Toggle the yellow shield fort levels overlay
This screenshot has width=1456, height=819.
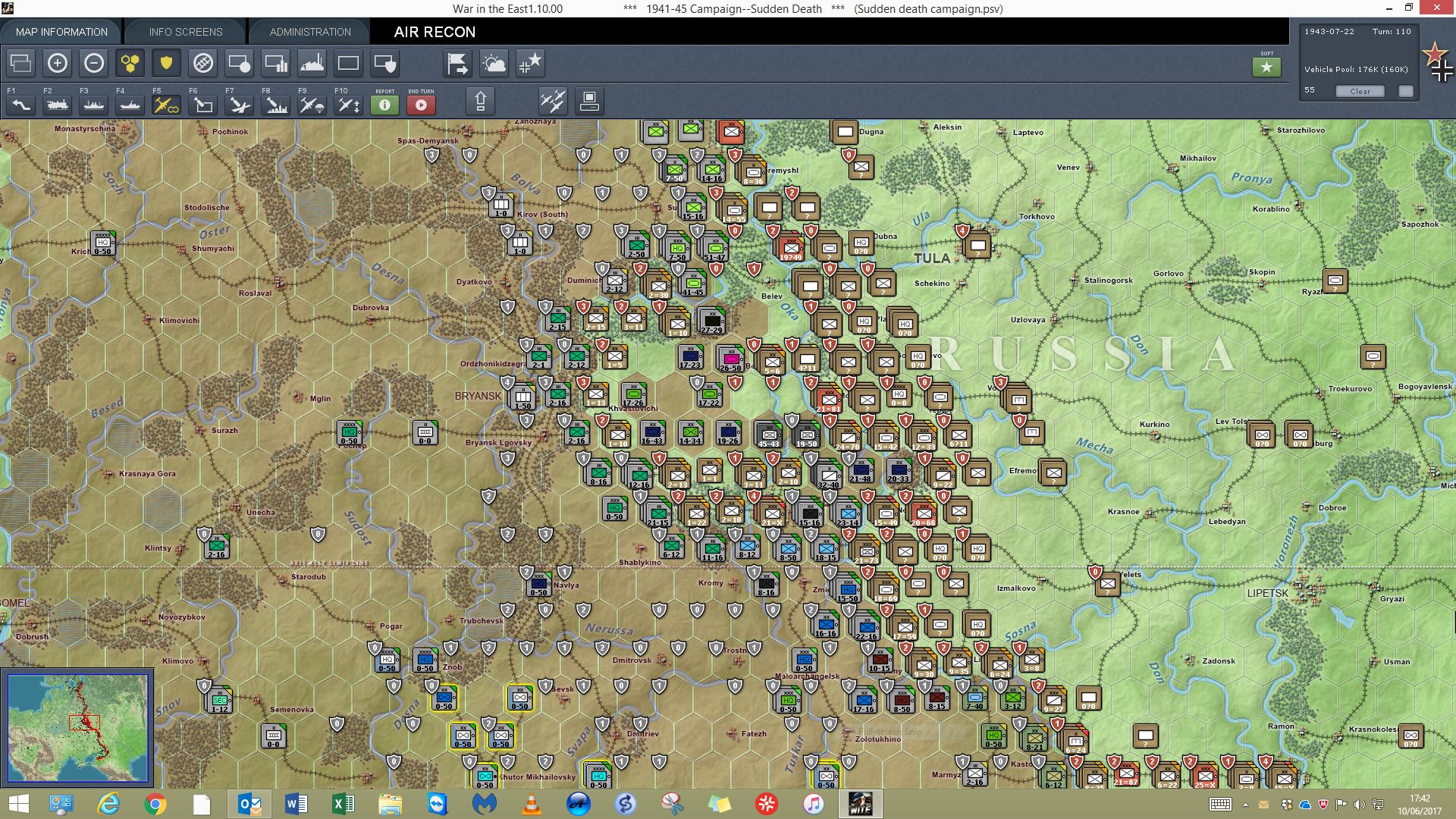pyautogui.click(x=166, y=63)
